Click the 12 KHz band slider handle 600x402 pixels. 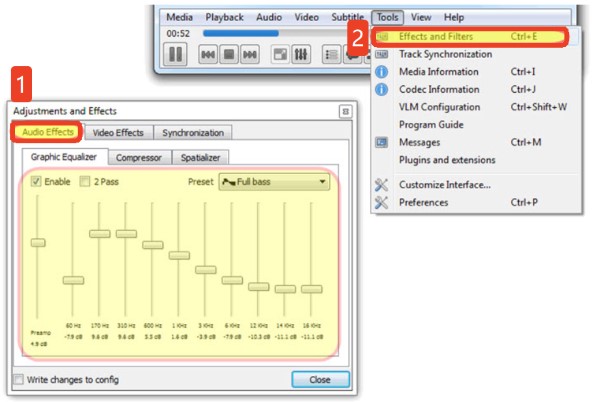[x=259, y=286]
